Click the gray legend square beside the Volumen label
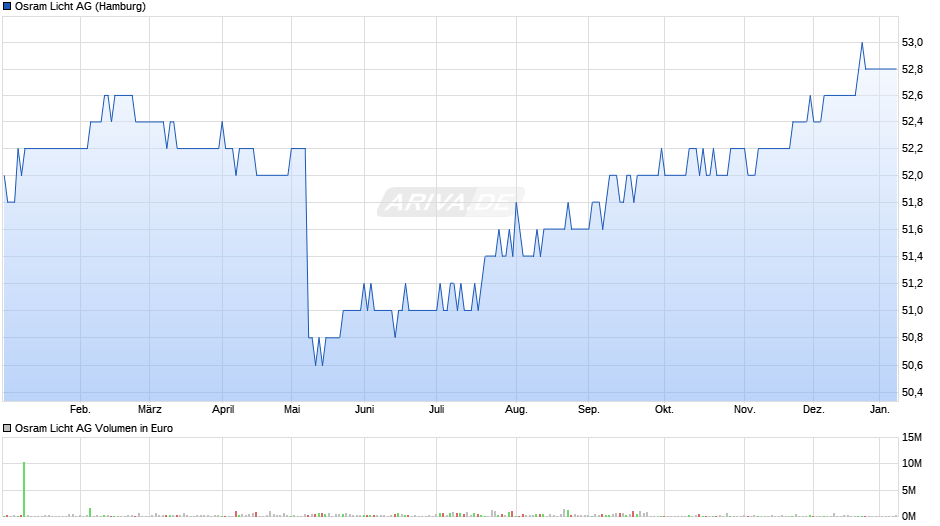Screen dimensions: 940x526 tap(7, 428)
